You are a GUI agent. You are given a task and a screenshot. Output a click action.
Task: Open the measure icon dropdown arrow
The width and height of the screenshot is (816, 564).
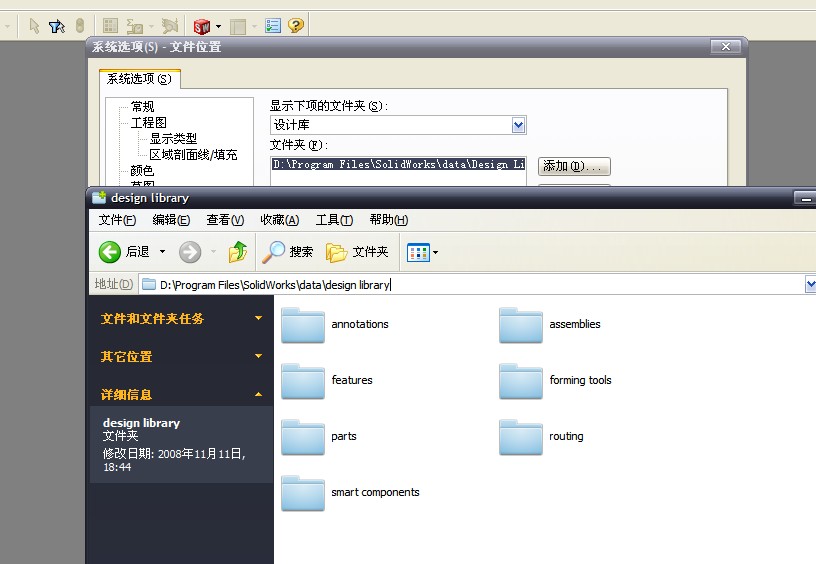tap(151, 26)
